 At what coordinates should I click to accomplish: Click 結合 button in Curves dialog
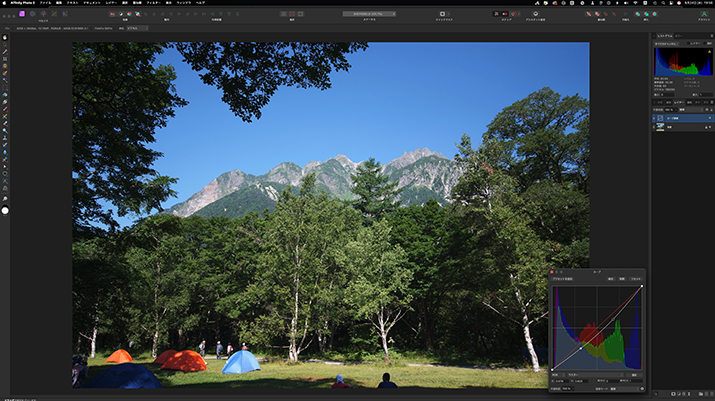pyautogui.click(x=609, y=278)
